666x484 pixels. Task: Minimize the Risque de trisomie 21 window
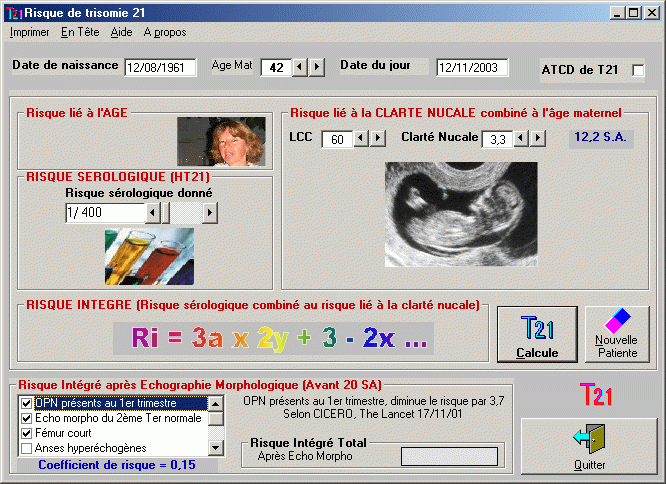point(618,13)
